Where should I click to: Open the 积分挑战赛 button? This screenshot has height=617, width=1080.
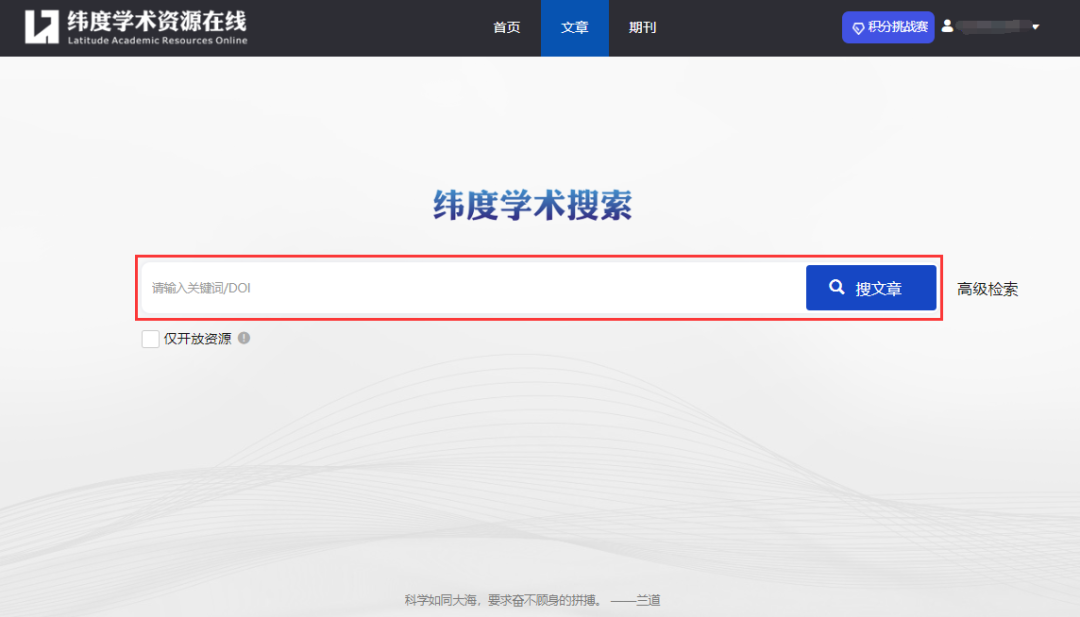tap(888, 27)
